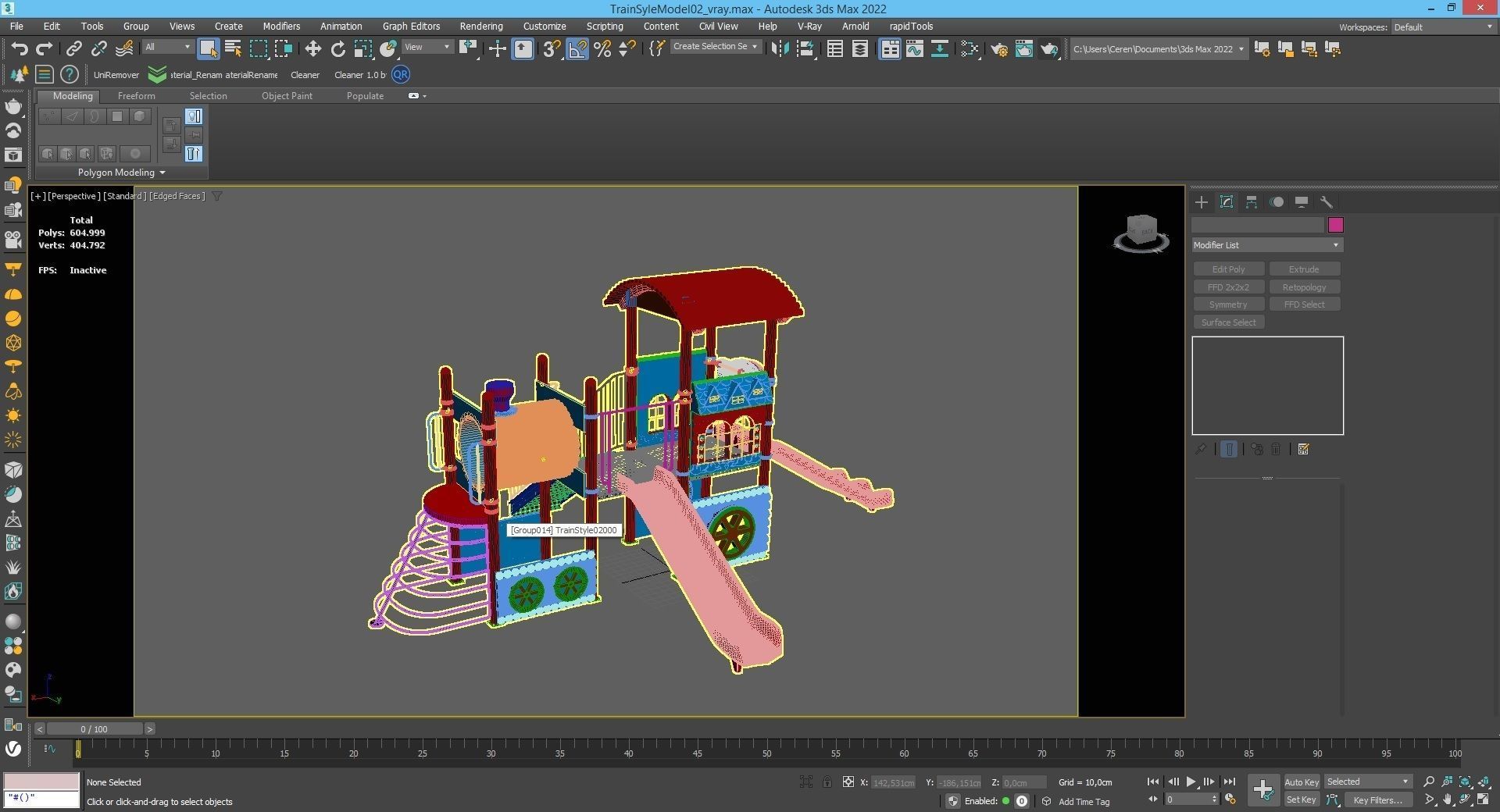Click the pink object color swatch

[x=1336, y=225]
